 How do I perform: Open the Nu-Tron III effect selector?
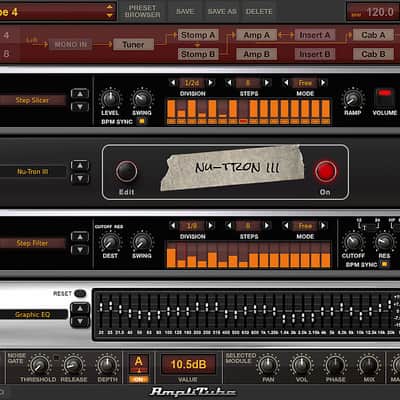[x=32, y=172]
